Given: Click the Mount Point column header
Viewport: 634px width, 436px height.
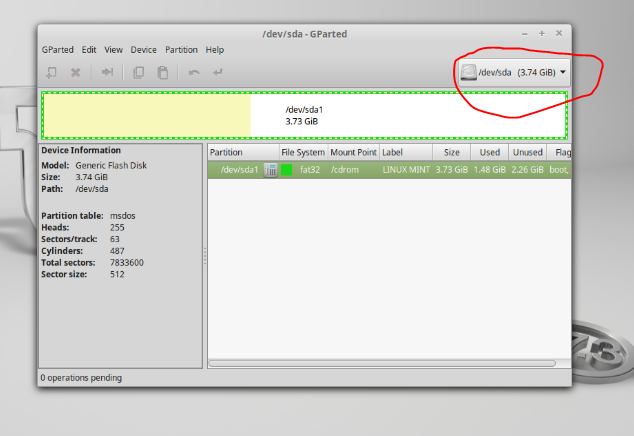Looking at the screenshot, I should point(353,152).
